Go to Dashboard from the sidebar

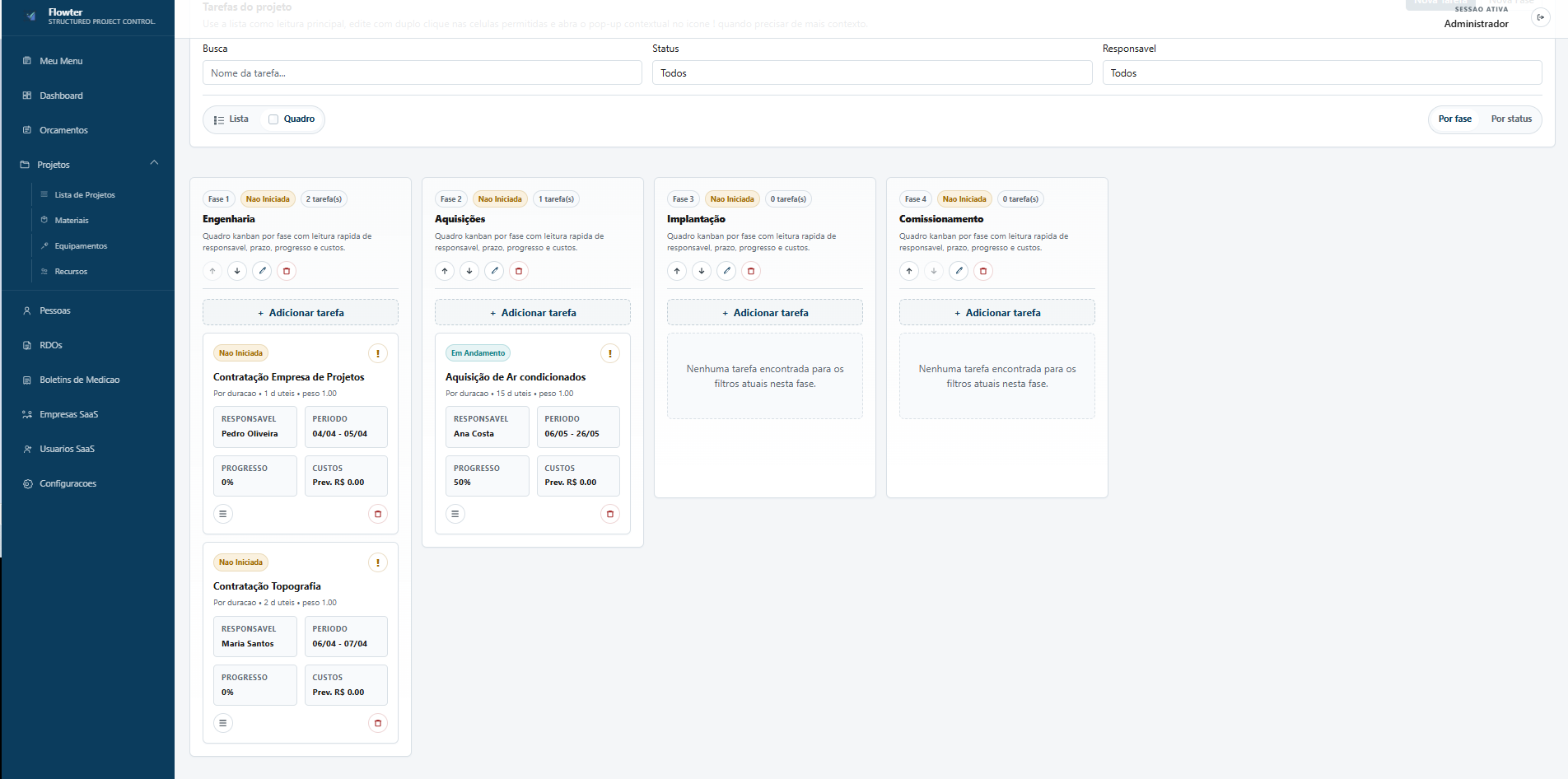[x=61, y=95]
